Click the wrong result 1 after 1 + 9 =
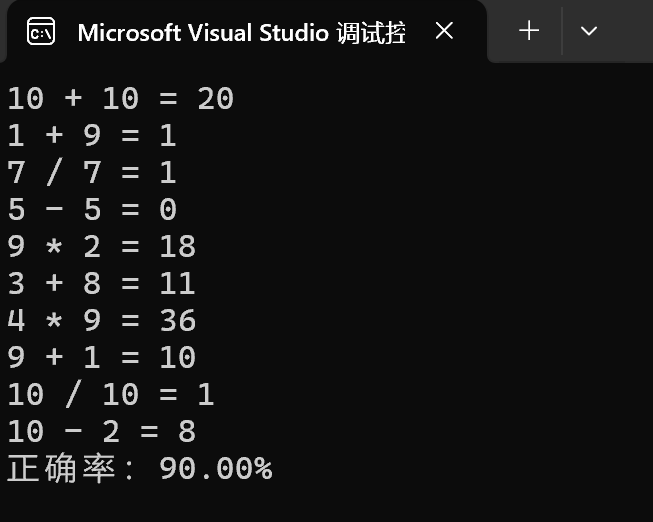The height and width of the screenshot is (522, 653). [x=167, y=135]
